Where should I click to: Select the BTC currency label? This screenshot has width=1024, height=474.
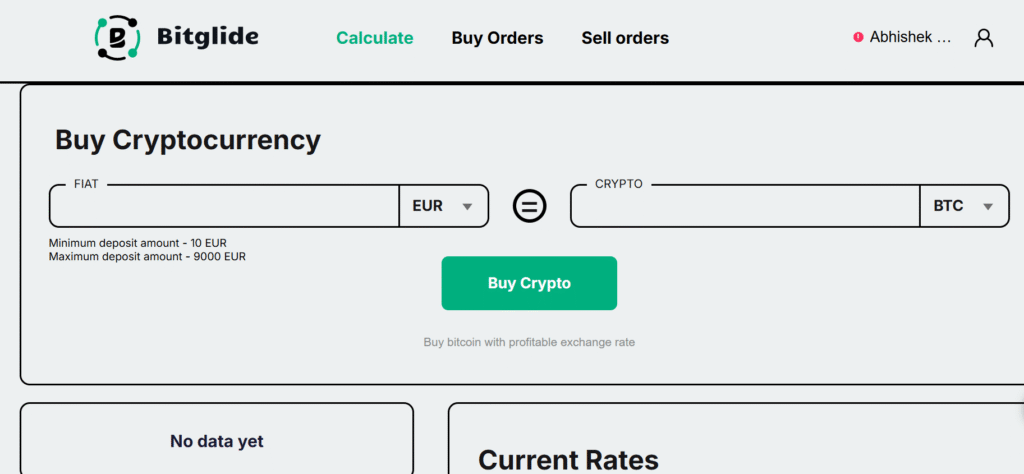[x=948, y=207]
